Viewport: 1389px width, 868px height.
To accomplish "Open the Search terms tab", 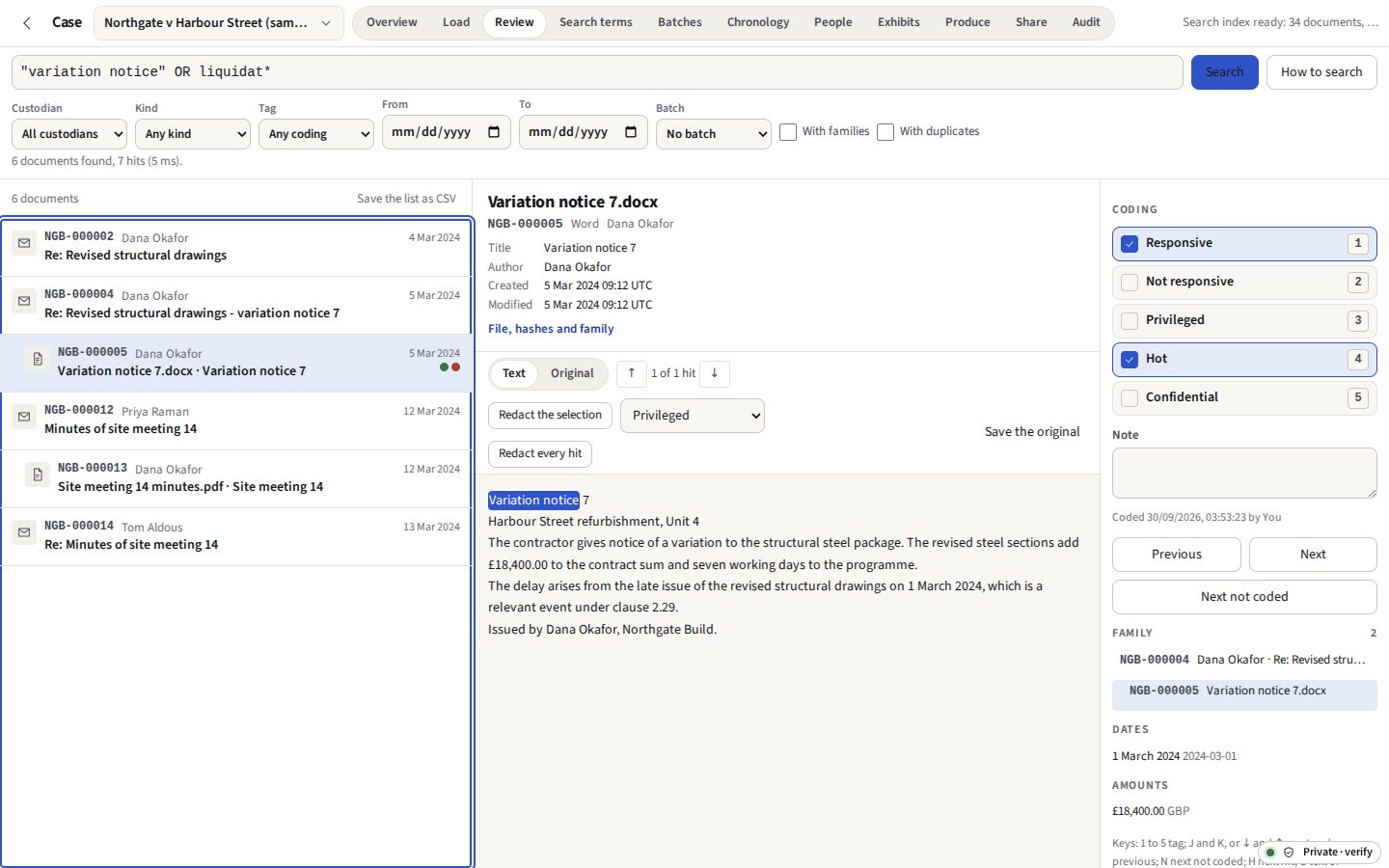I will point(596,22).
